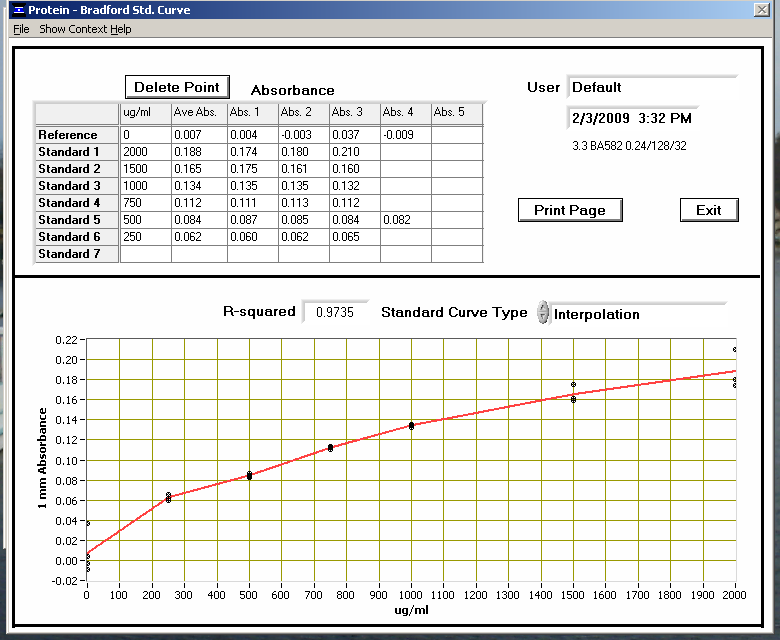Click the Abs. 1 column header
The height and width of the screenshot is (640, 780).
(x=253, y=113)
